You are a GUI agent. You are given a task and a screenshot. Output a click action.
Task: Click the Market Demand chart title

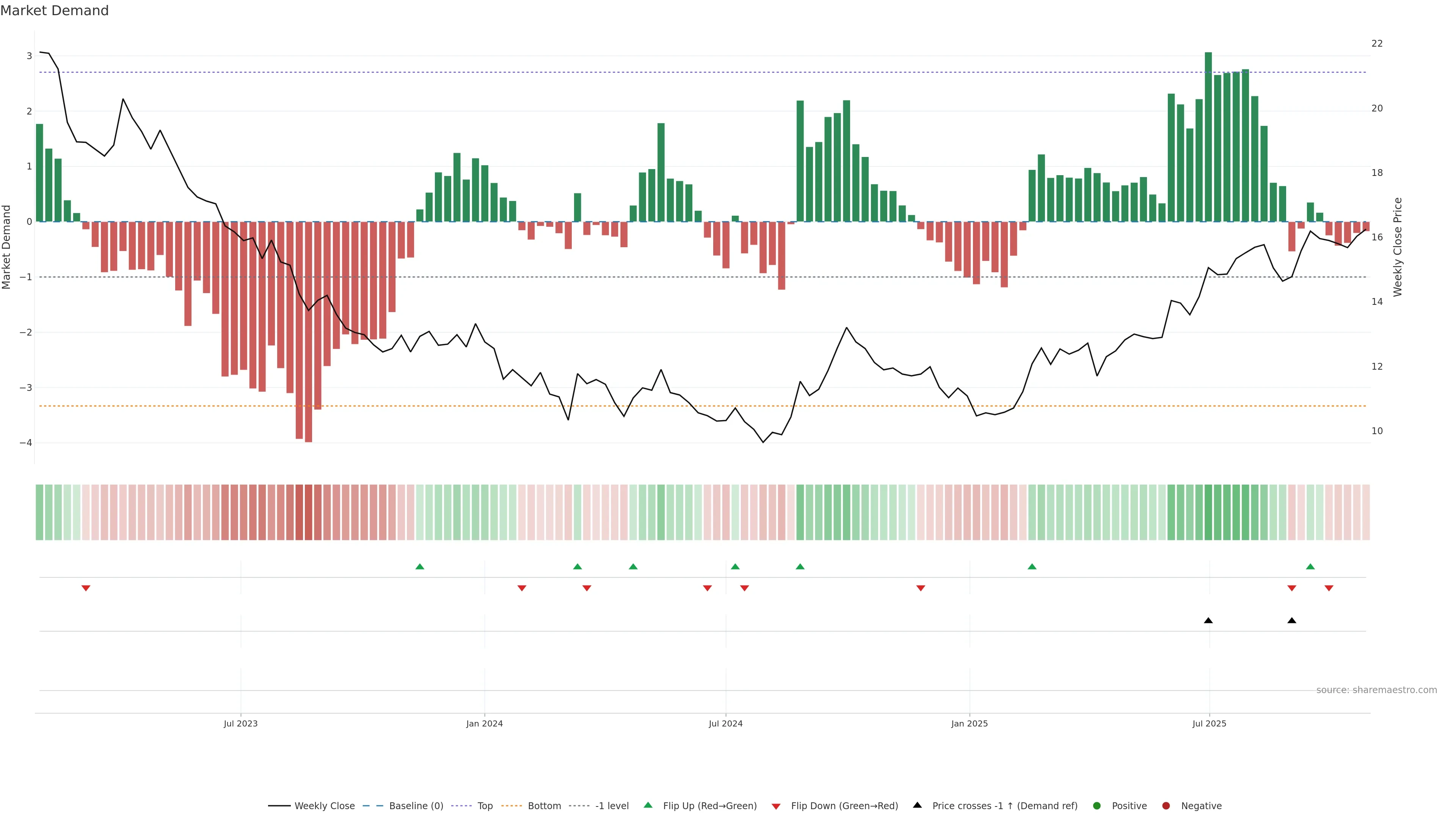click(x=54, y=11)
